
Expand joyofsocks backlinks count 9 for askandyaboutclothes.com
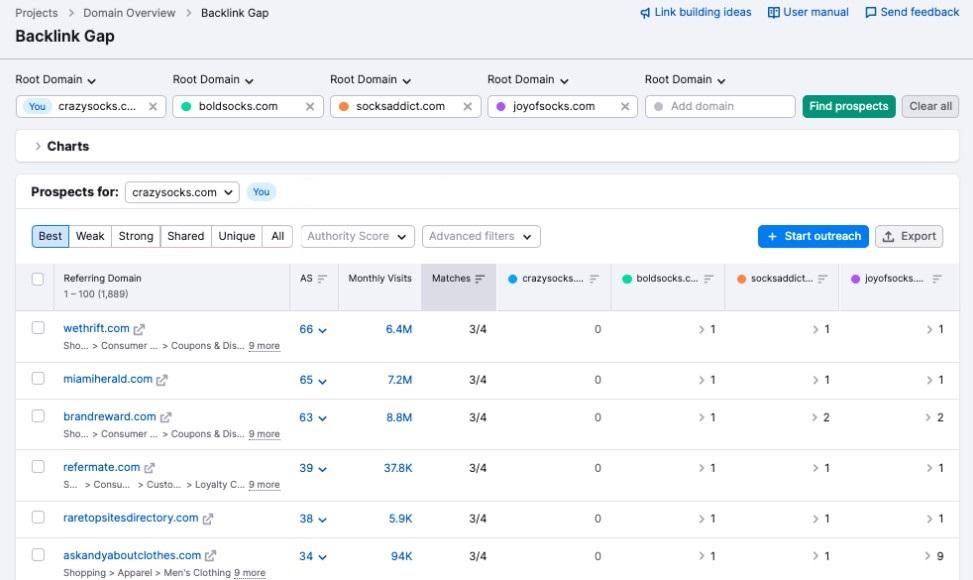pos(934,556)
